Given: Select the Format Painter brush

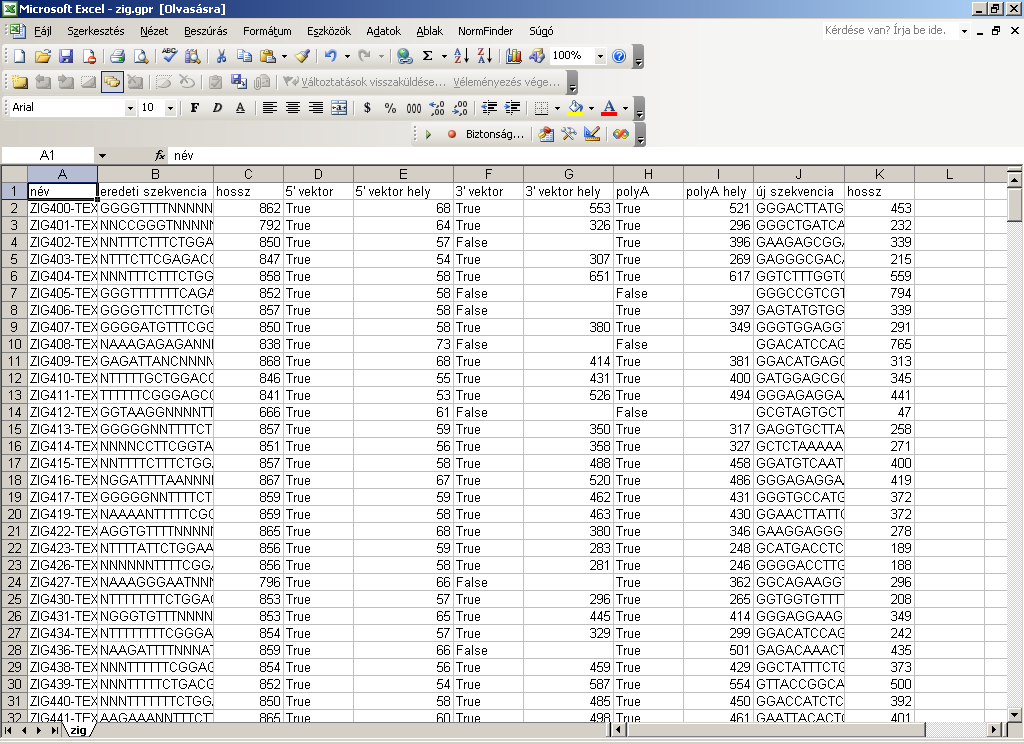Looking at the screenshot, I should pos(302,56).
